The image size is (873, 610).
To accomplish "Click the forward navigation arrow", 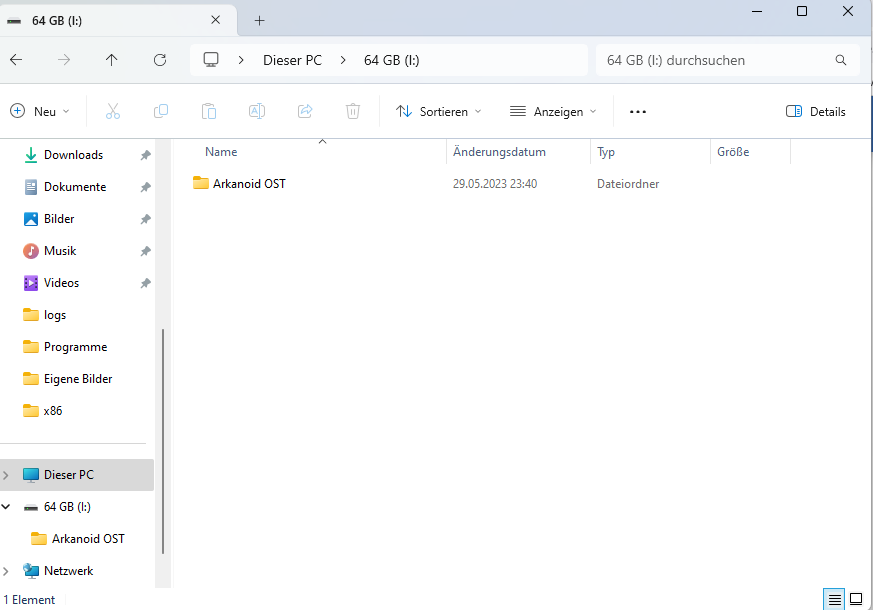I will point(64,60).
